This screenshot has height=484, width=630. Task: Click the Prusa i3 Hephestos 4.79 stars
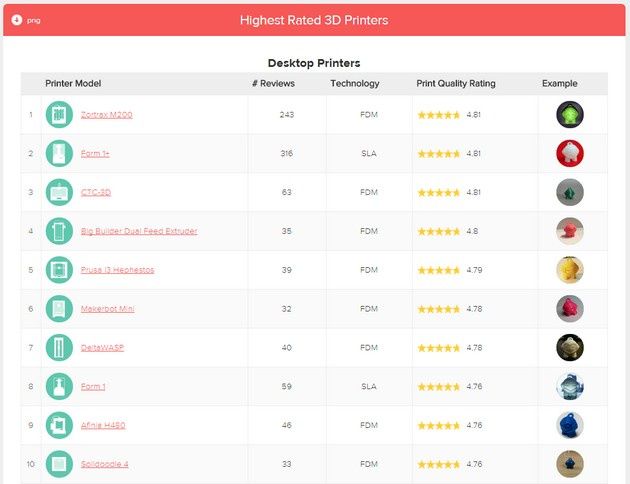(439, 270)
